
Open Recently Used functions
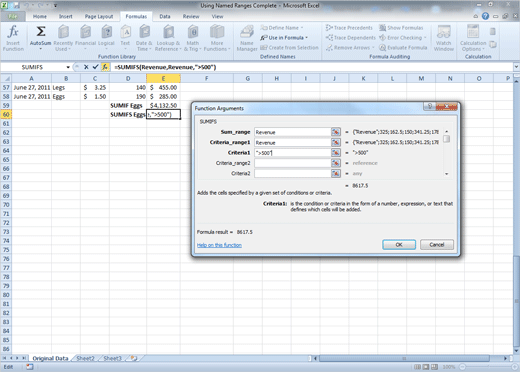pos(63,38)
